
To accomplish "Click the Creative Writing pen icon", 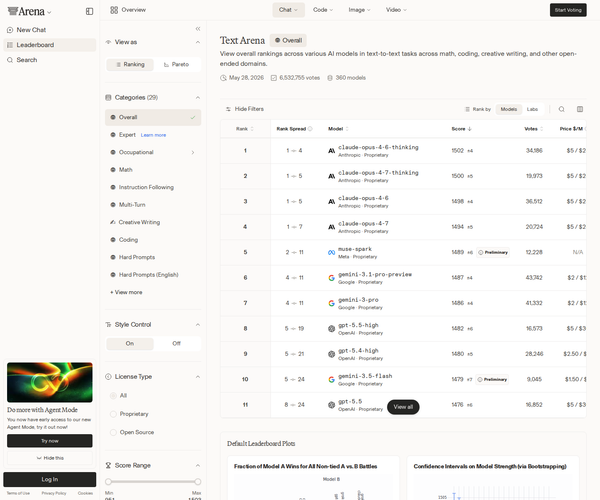I will click(112, 222).
